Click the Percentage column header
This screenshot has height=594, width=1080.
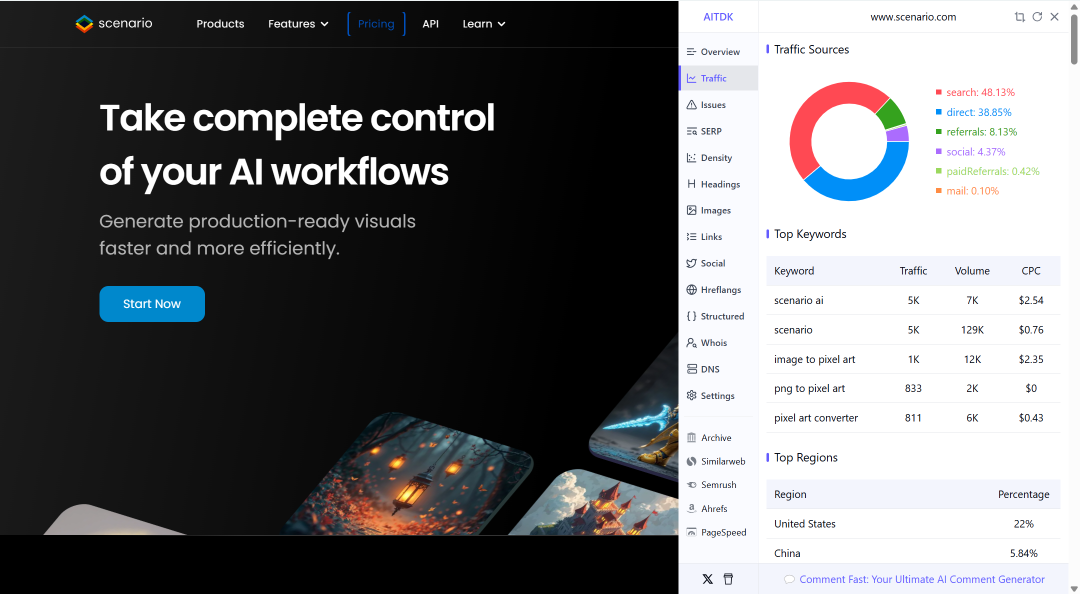[x=1024, y=494]
